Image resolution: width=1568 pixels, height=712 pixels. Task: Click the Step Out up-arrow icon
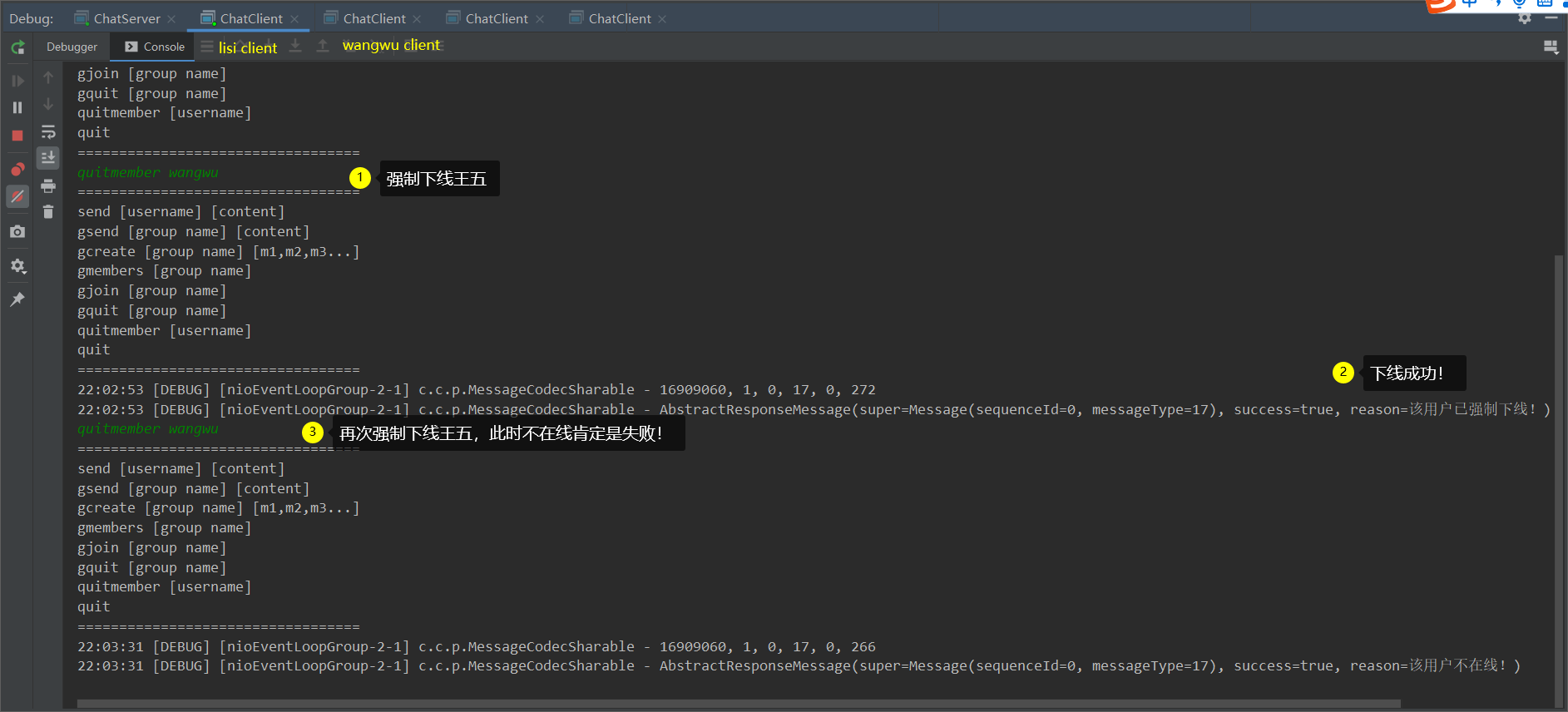(x=323, y=46)
